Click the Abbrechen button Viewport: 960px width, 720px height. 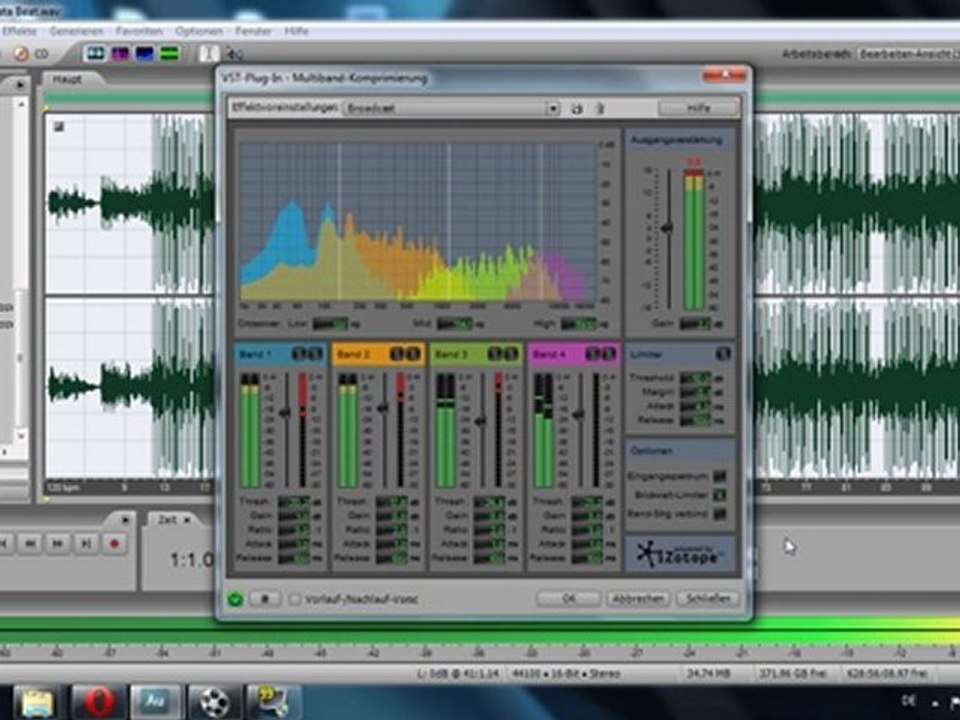637,598
